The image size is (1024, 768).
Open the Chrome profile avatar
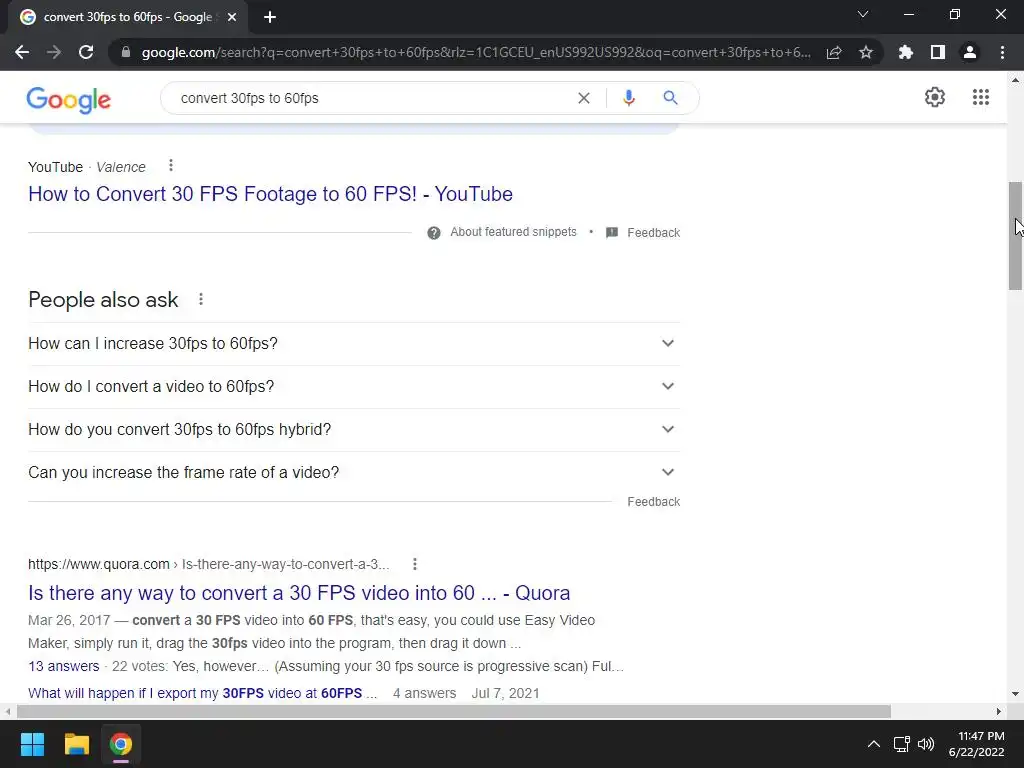[x=970, y=52]
